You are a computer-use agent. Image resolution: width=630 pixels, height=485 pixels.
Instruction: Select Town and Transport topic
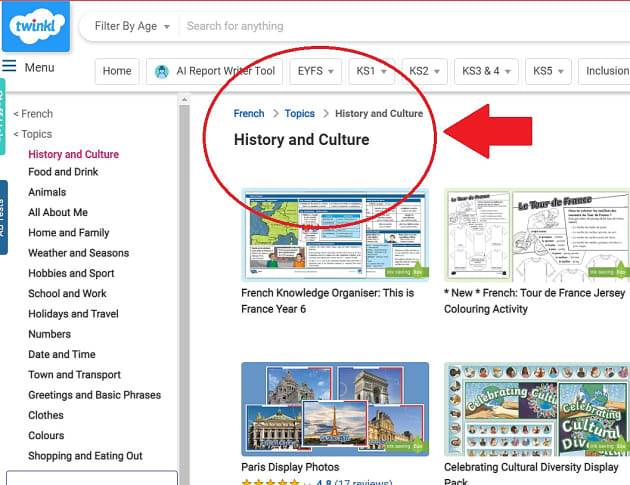point(74,374)
